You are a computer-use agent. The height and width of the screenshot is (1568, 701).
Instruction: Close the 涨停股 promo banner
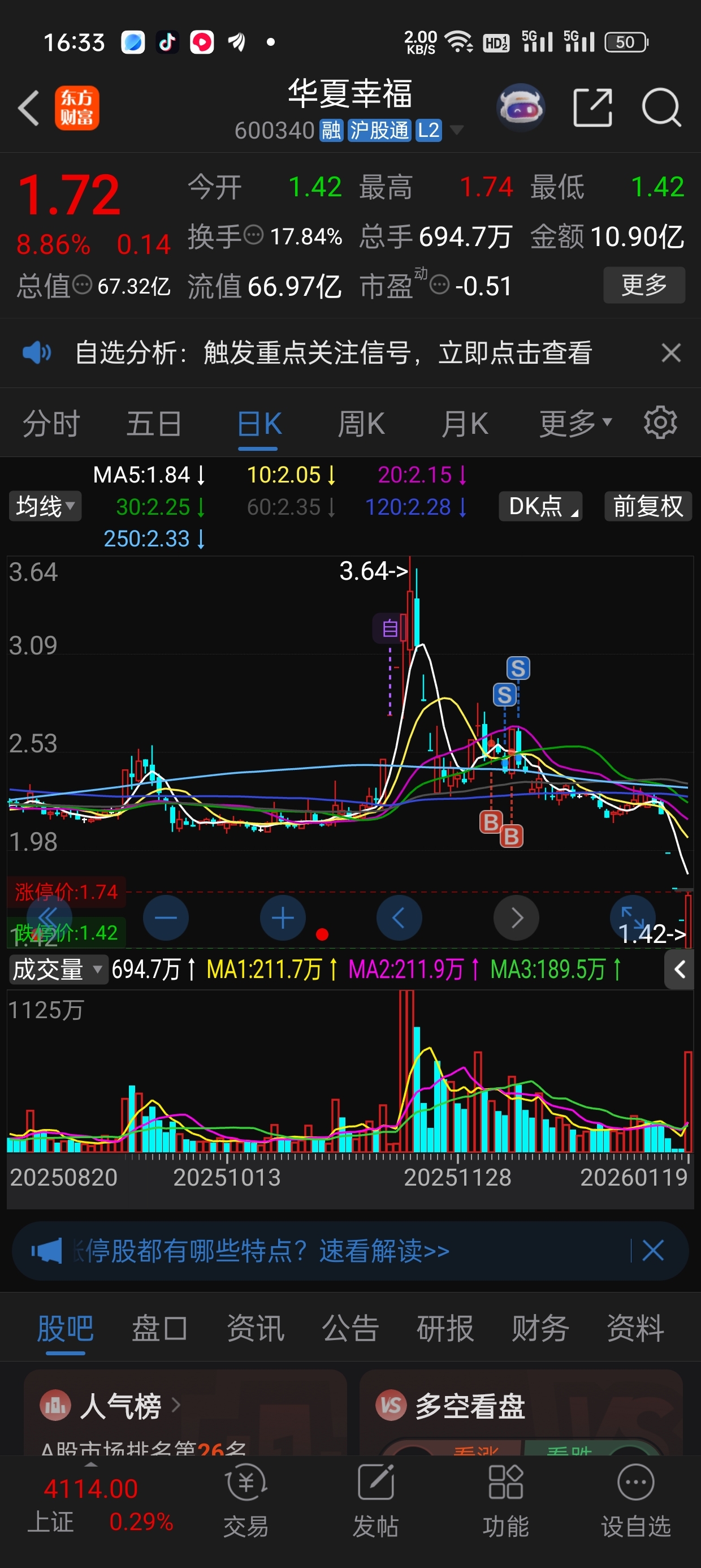(653, 1251)
